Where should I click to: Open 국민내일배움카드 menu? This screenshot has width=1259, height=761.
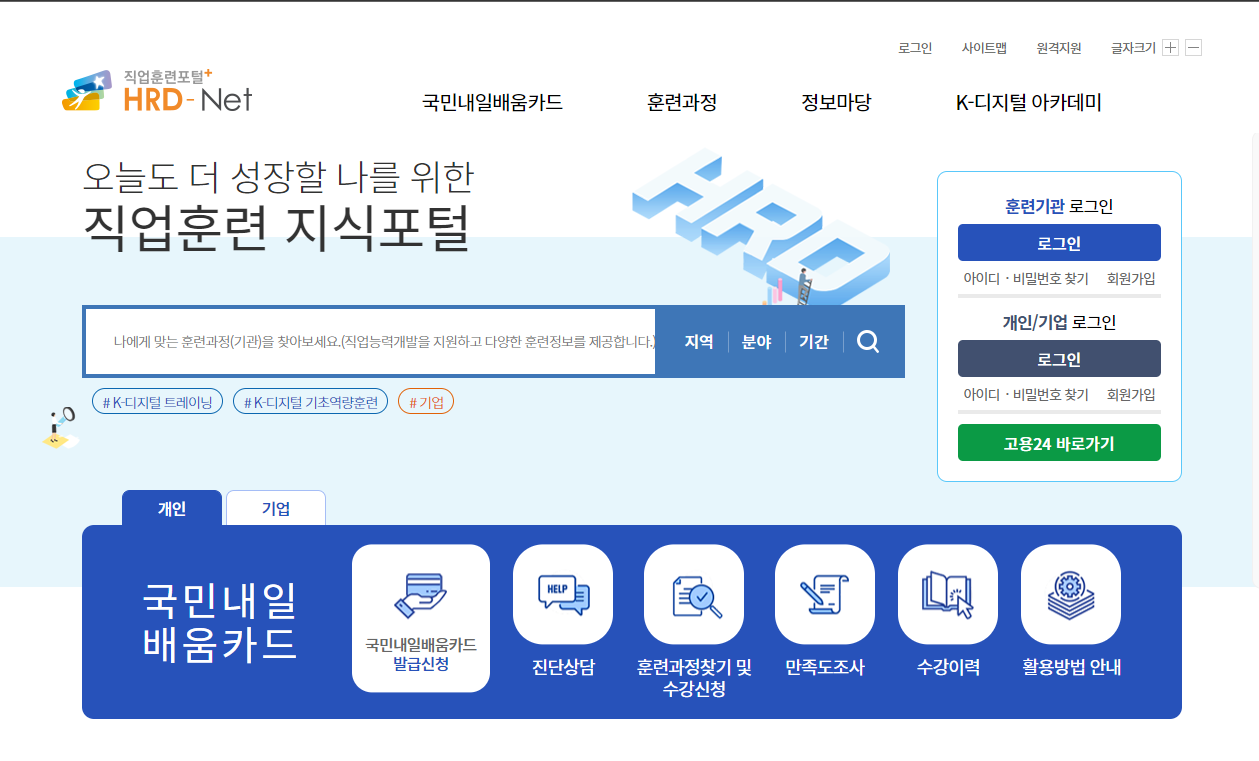point(493,102)
